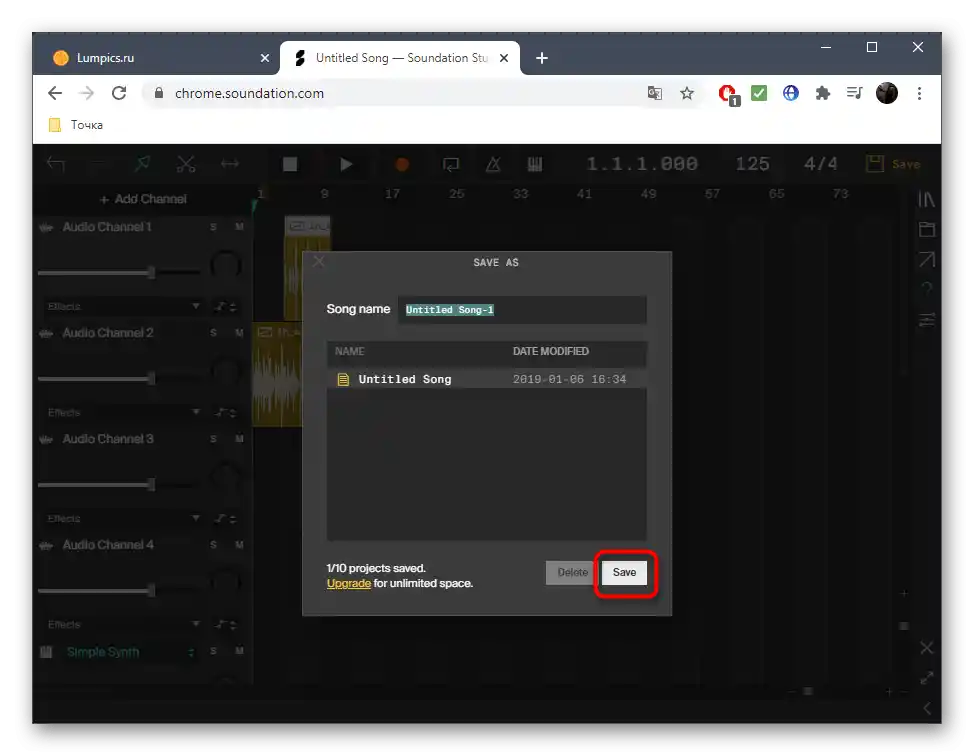Click the Stop playback button
Screen dimensions: 974x756
(x=290, y=164)
